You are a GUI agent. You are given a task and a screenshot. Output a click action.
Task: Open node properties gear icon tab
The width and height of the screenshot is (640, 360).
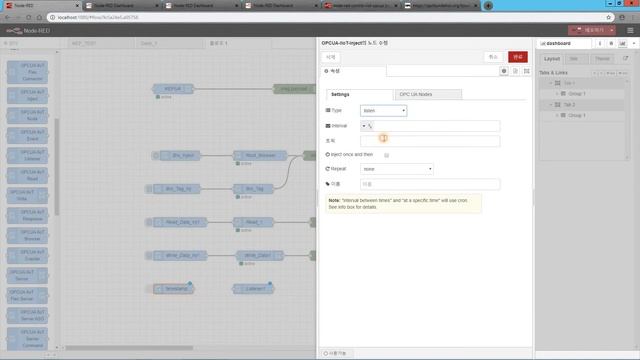click(x=504, y=71)
